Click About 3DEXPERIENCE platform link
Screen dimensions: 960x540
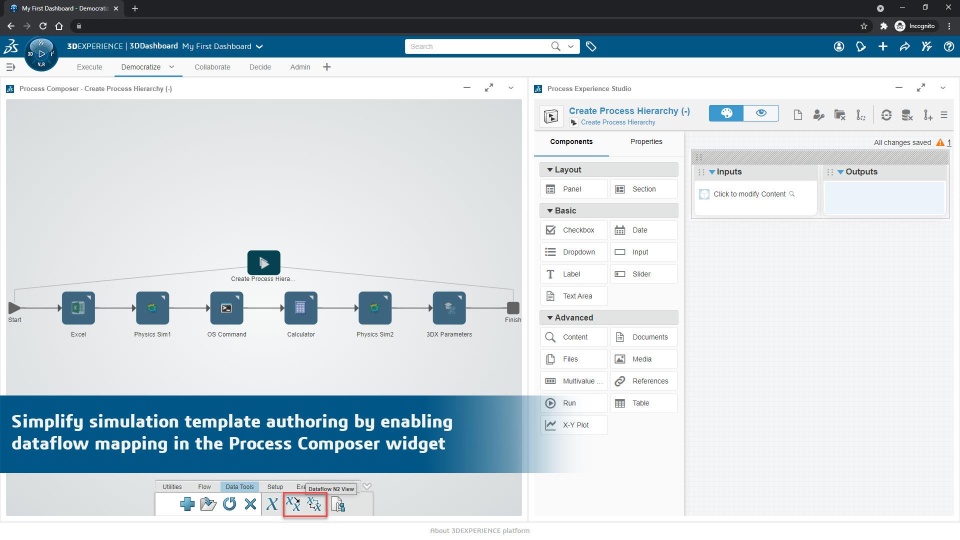[x=479, y=531]
